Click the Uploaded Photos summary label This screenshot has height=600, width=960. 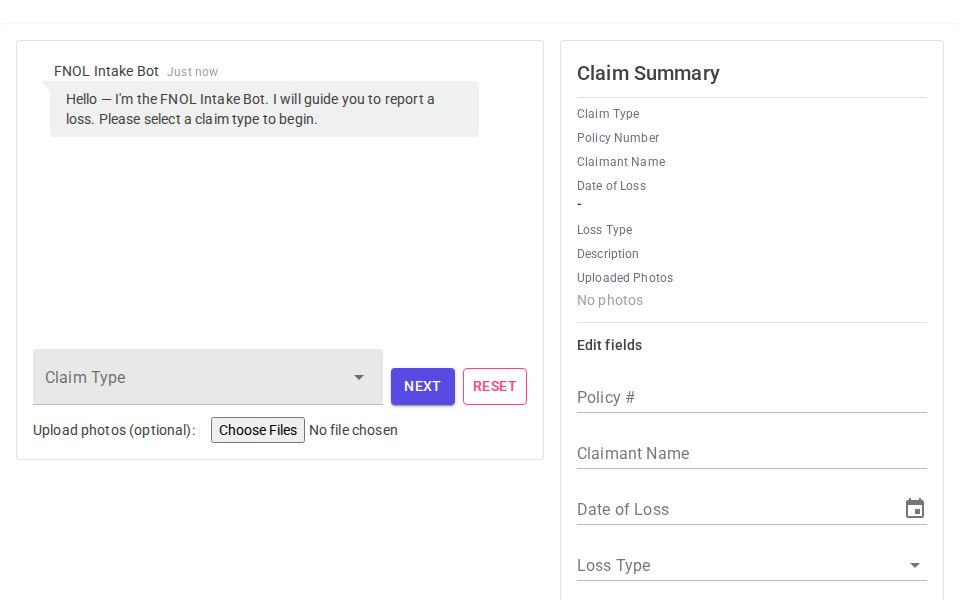[x=625, y=277]
